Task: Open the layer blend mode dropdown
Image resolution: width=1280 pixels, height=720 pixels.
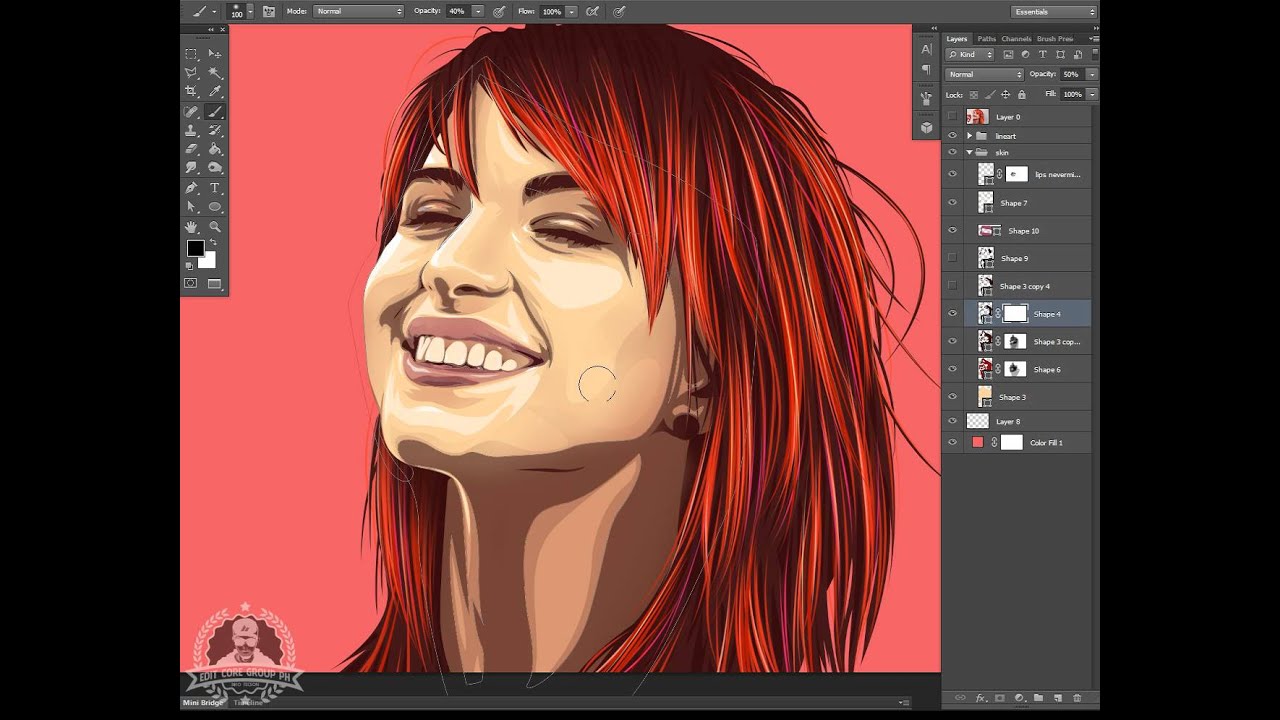Action: pos(985,74)
